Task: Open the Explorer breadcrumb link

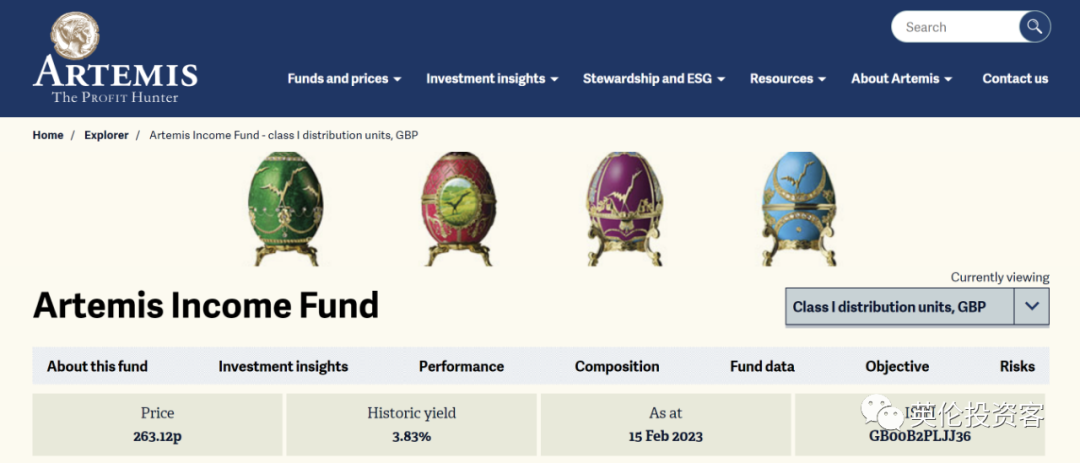Action: [x=106, y=135]
